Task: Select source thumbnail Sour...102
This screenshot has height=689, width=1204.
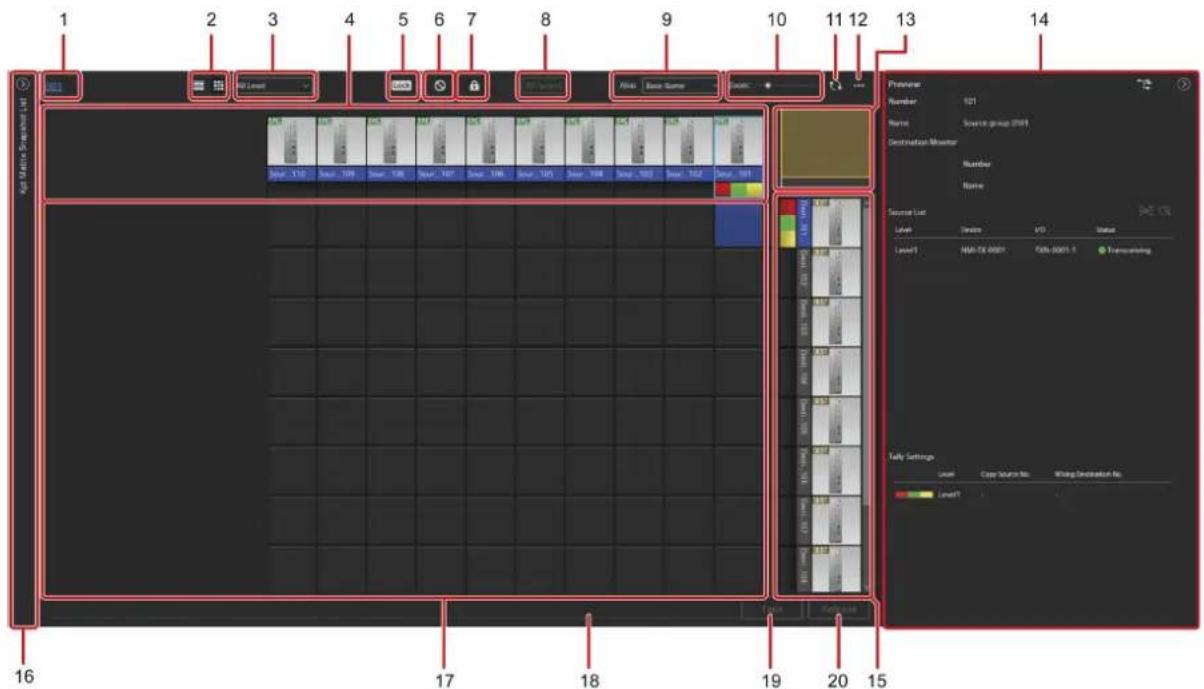Action: click(x=688, y=148)
